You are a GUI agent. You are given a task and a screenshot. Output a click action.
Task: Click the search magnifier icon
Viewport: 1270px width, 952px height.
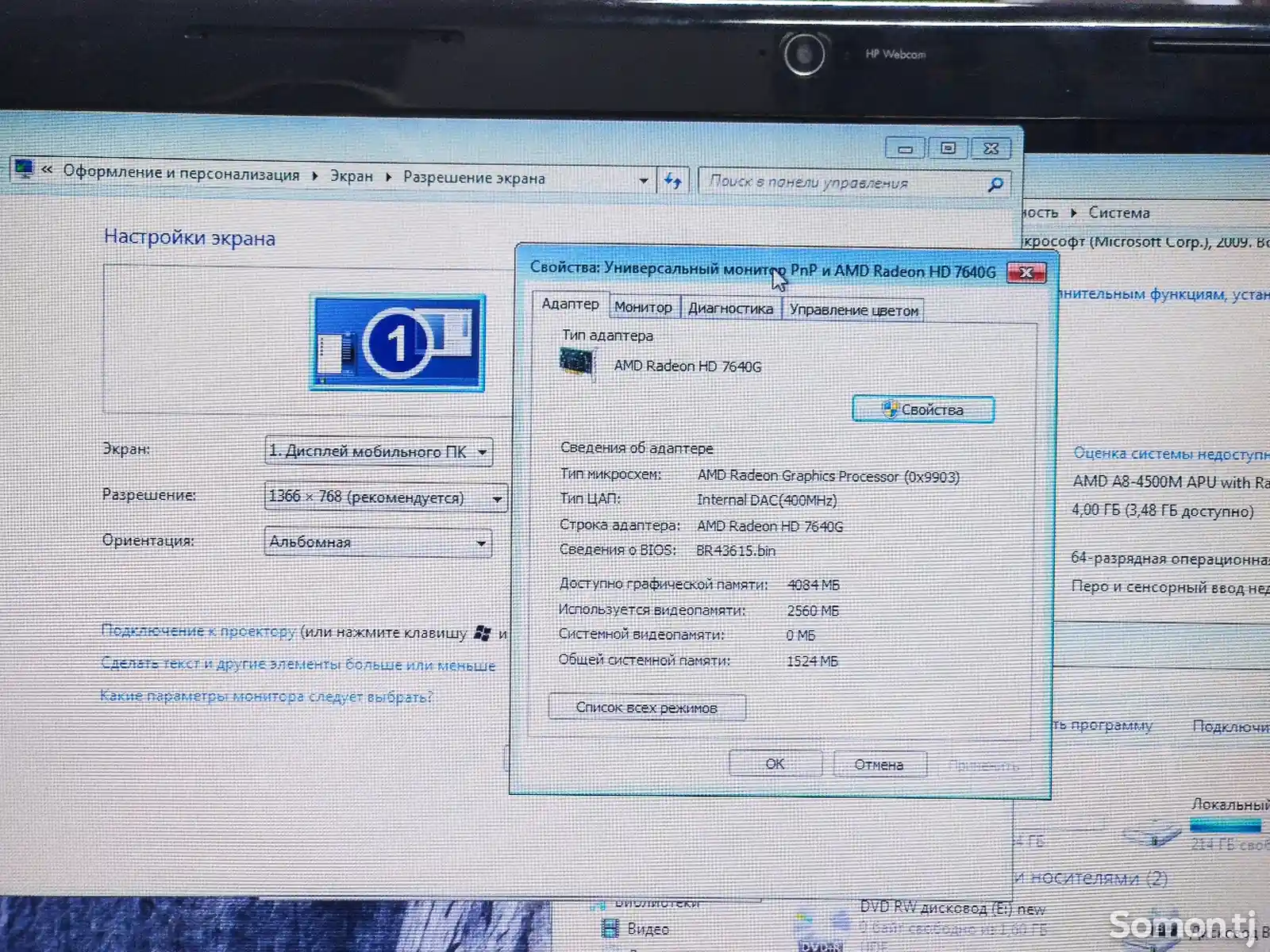point(995,185)
